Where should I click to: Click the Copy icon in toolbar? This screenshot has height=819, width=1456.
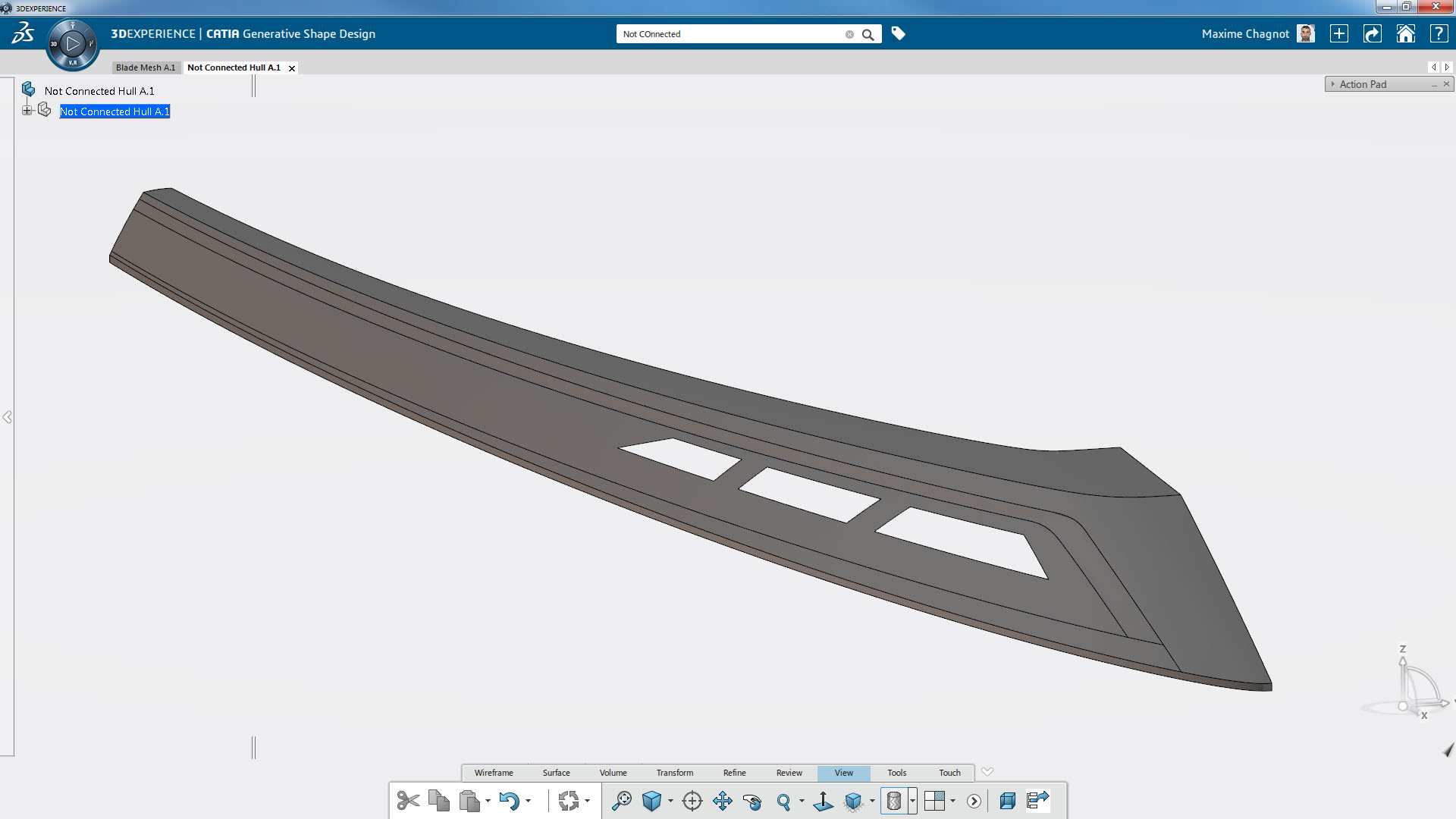[x=438, y=801]
